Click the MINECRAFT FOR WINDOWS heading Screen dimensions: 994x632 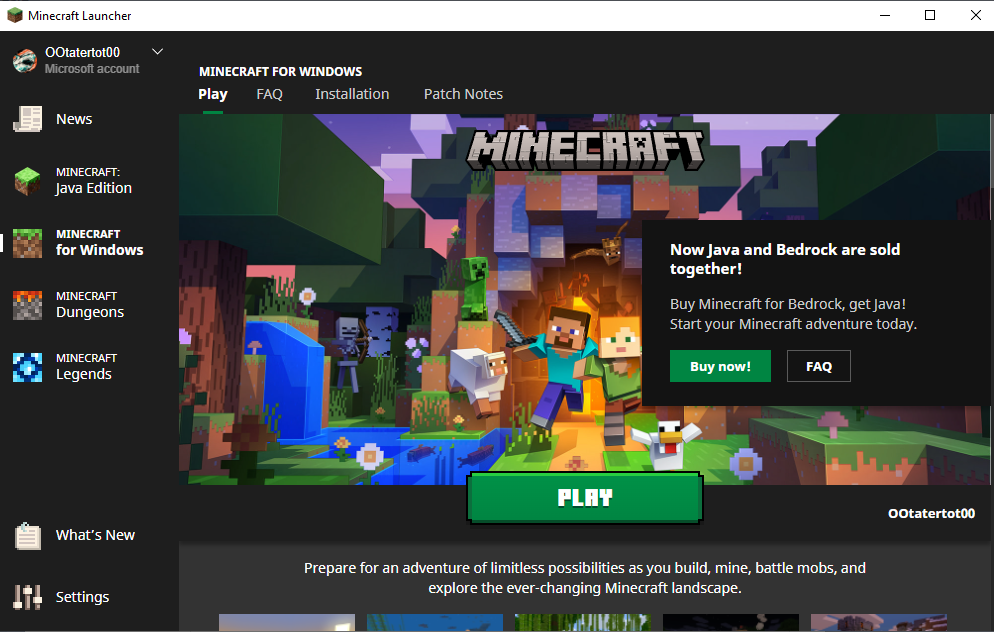[280, 72]
